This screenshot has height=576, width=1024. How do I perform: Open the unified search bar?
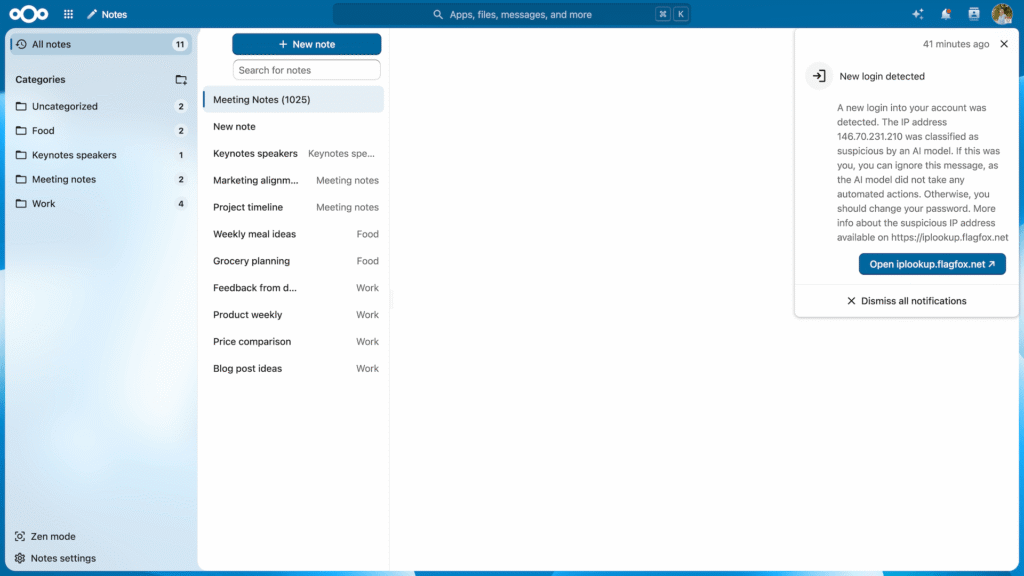pyautogui.click(x=512, y=14)
